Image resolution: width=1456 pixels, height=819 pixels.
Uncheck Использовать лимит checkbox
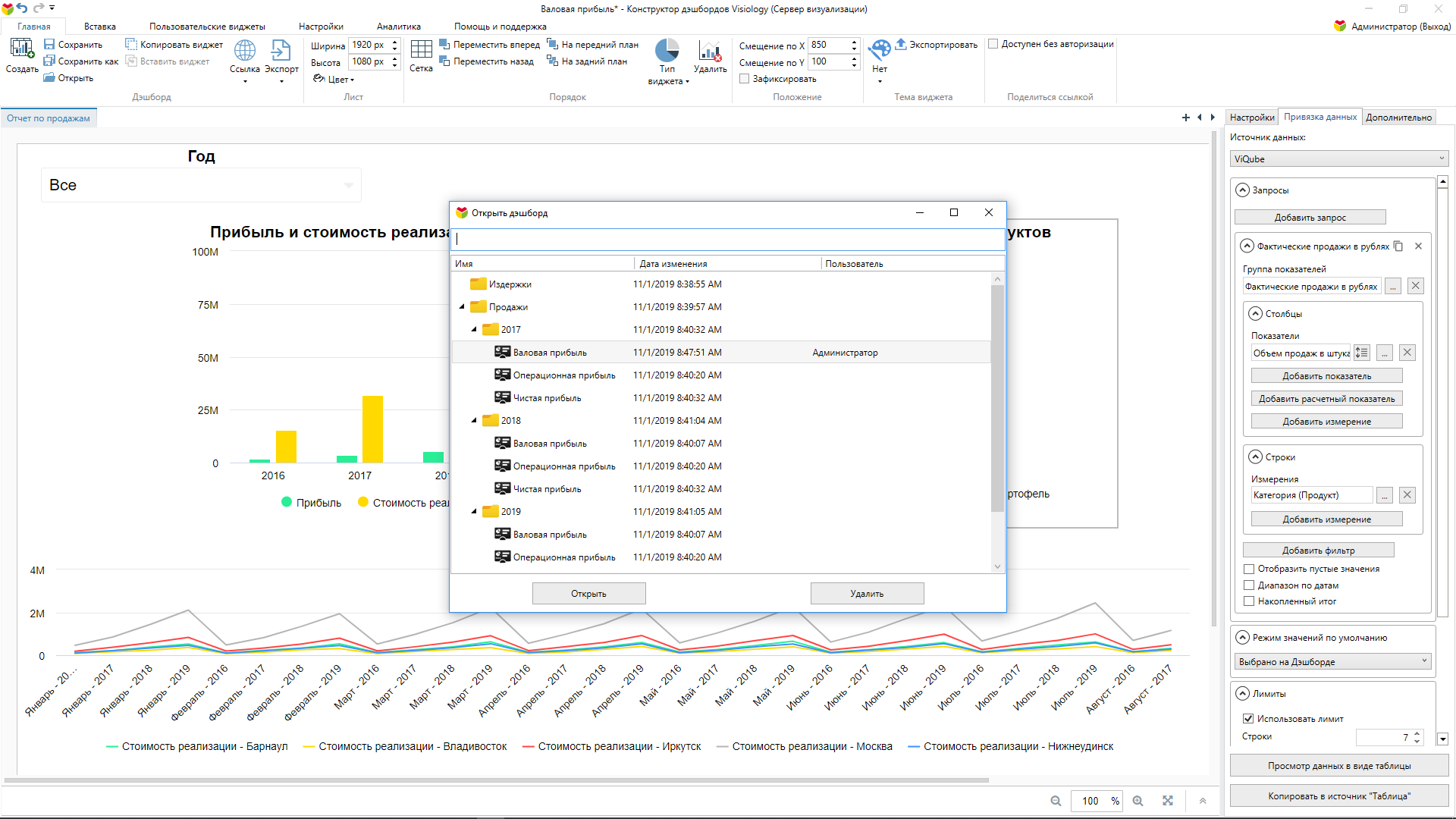point(1247,718)
